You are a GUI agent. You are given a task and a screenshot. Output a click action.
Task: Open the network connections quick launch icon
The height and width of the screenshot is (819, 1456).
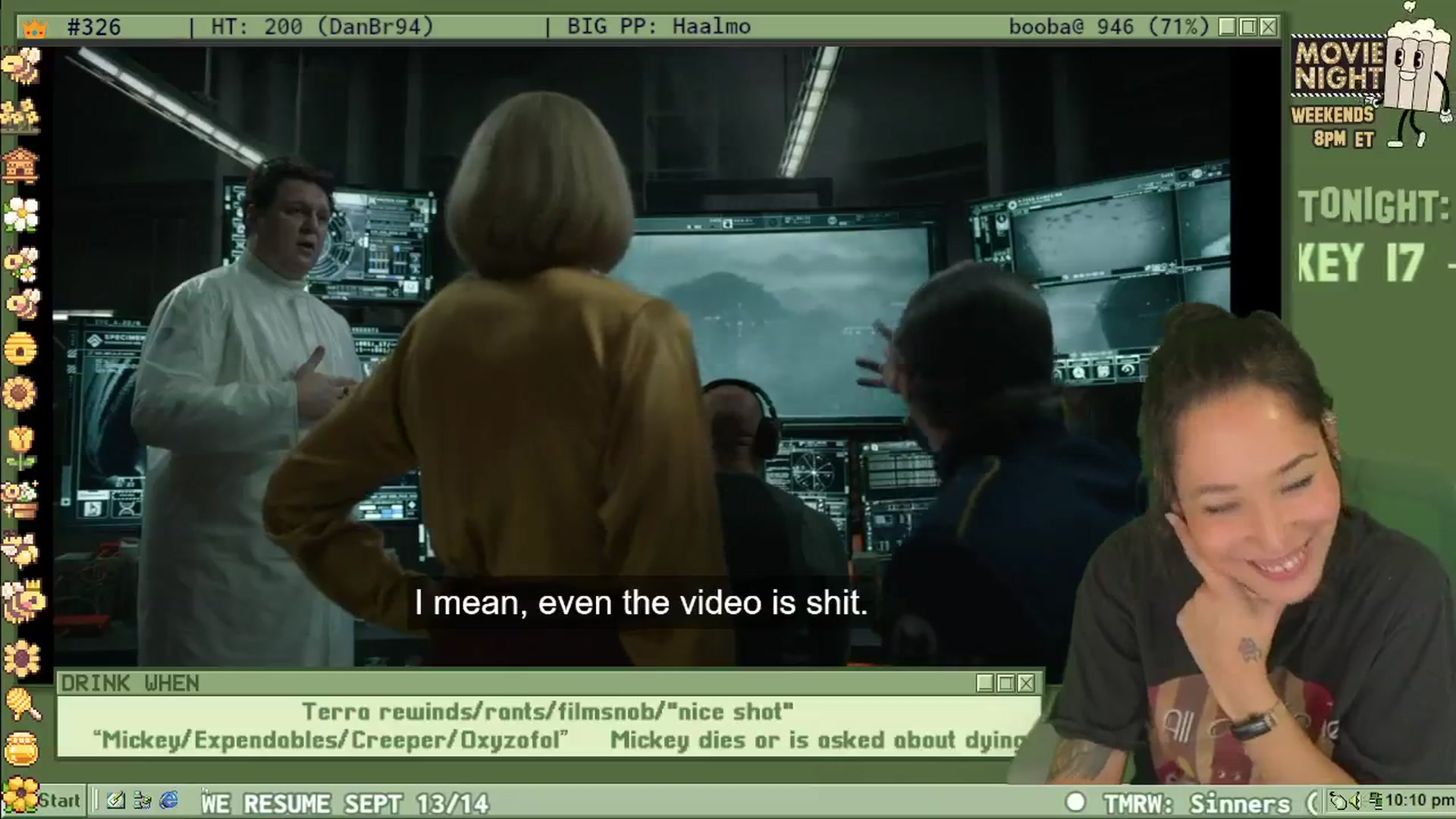[142, 800]
